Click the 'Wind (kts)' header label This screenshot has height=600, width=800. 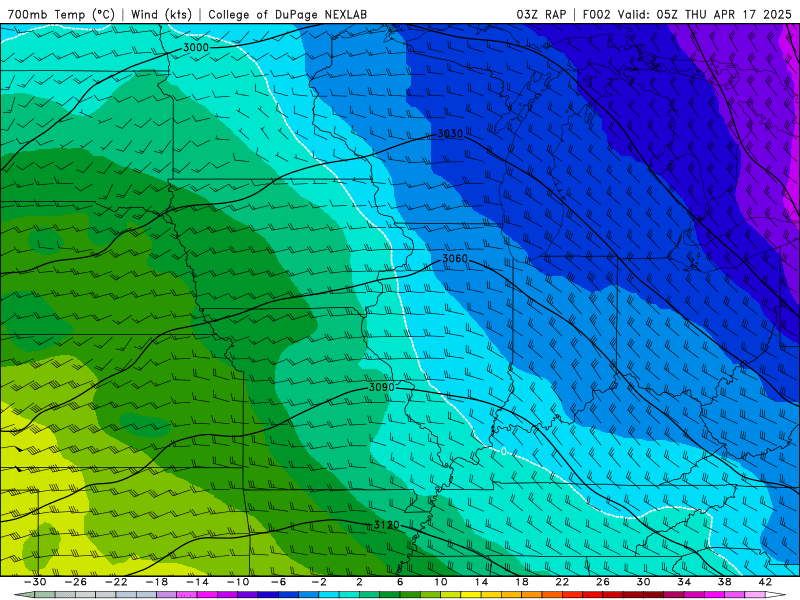(161, 14)
